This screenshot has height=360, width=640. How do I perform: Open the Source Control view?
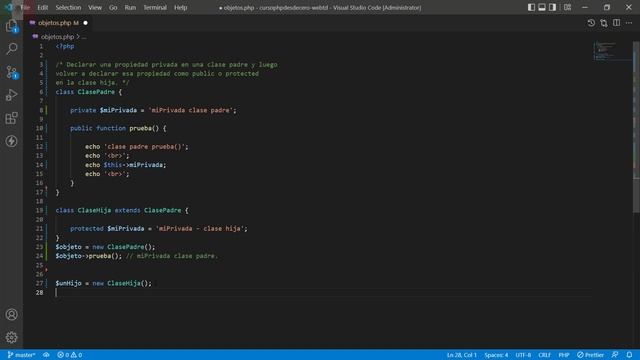11,72
